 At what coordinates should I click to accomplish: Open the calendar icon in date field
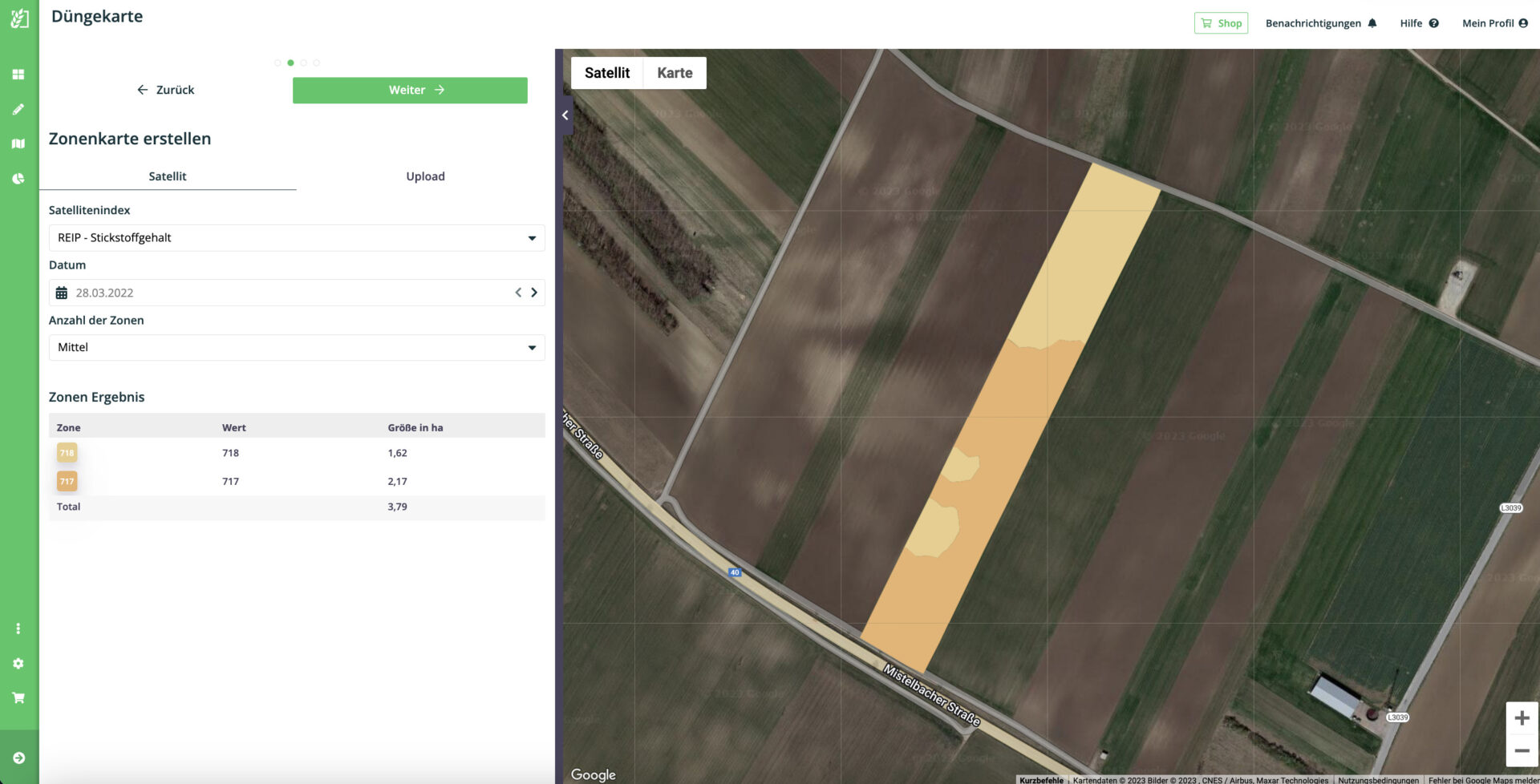coord(62,293)
